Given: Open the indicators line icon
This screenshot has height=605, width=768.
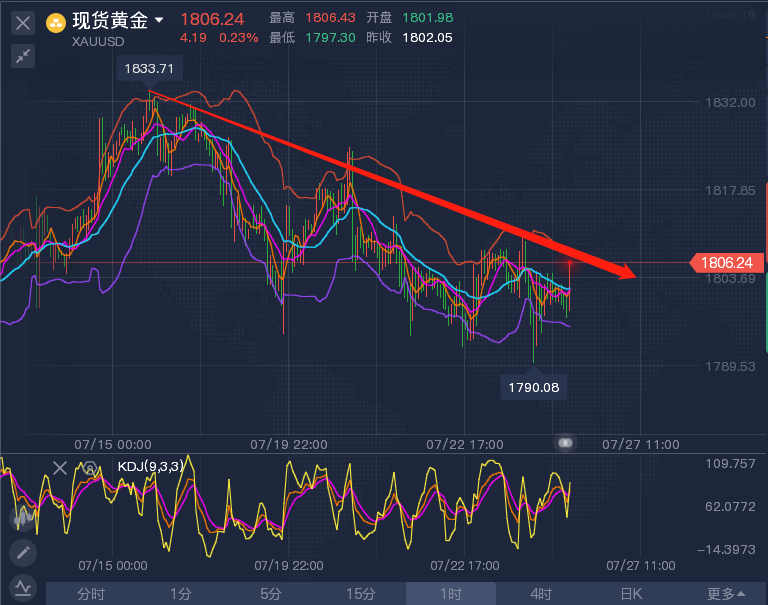Looking at the screenshot, I should tap(22, 587).
